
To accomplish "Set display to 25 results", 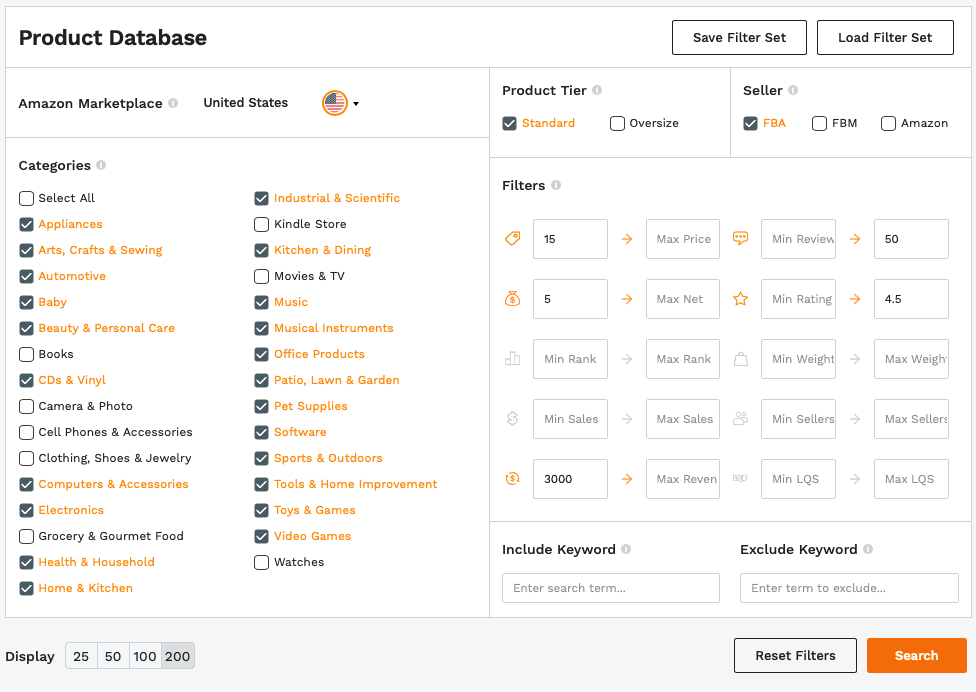I will point(81,656).
